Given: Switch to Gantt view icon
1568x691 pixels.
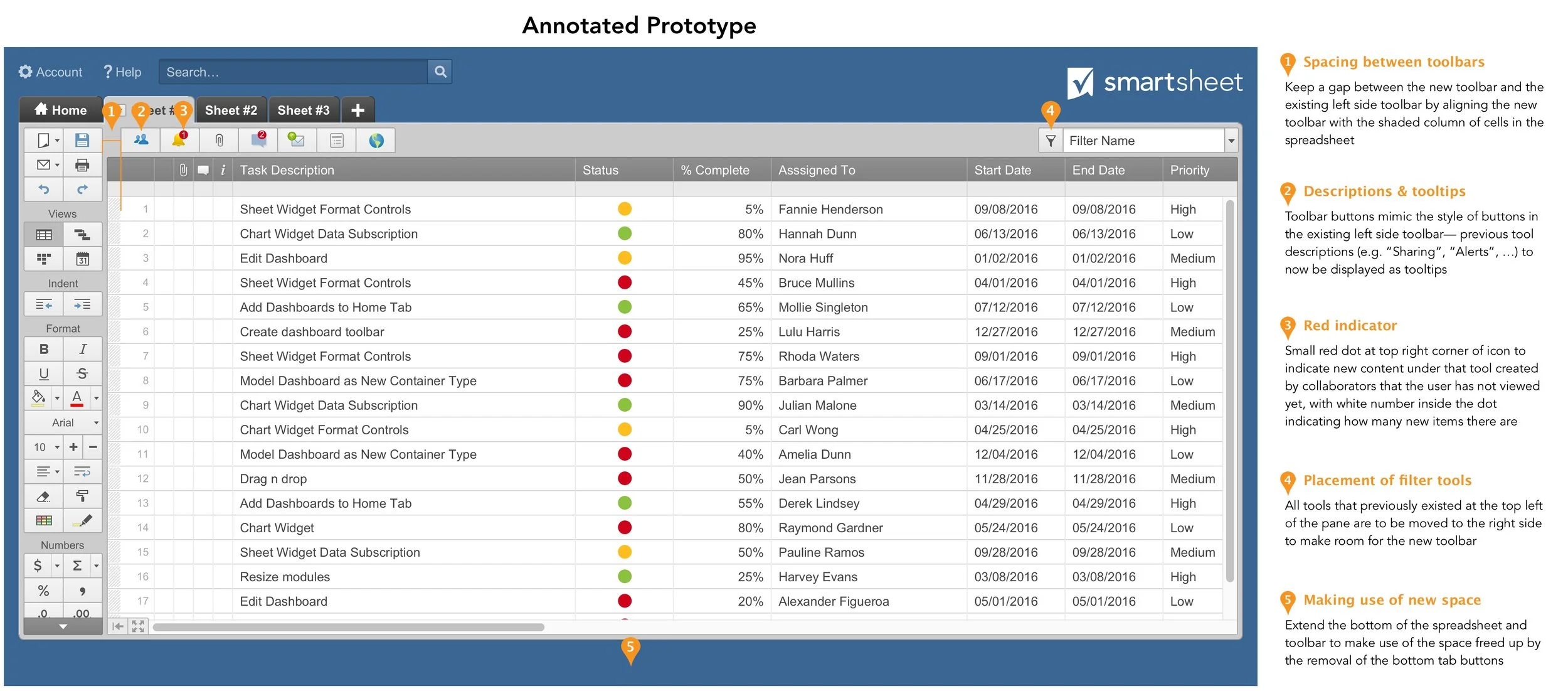Looking at the screenshot, I should pyautogui.click(x=82, y=235).
